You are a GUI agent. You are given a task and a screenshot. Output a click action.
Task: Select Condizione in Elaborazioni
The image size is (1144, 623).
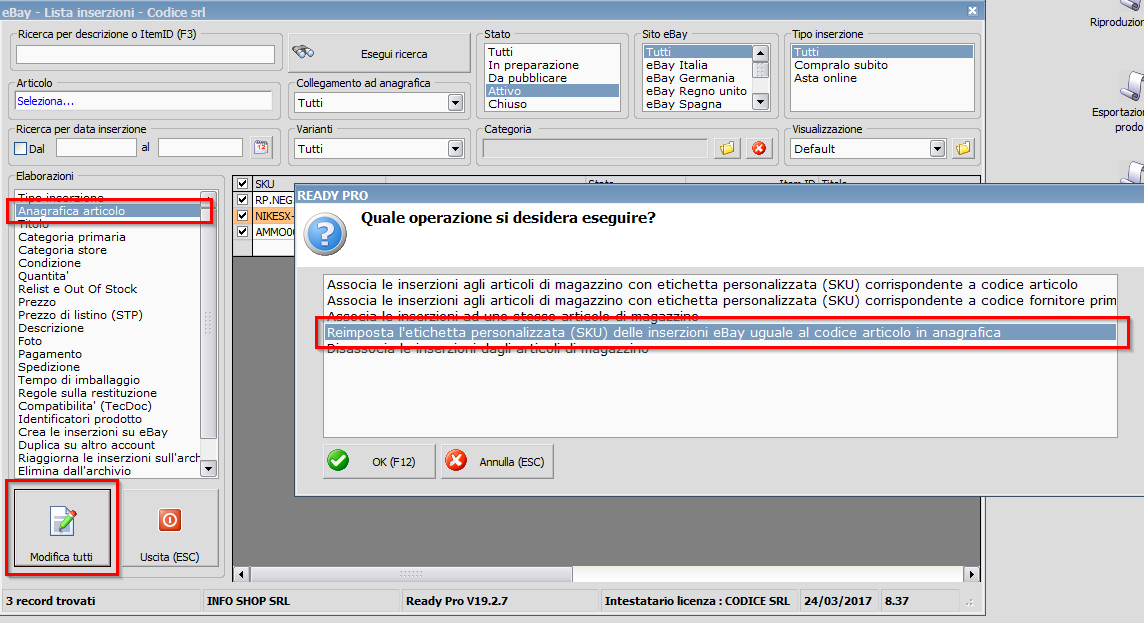pos(108,263)
